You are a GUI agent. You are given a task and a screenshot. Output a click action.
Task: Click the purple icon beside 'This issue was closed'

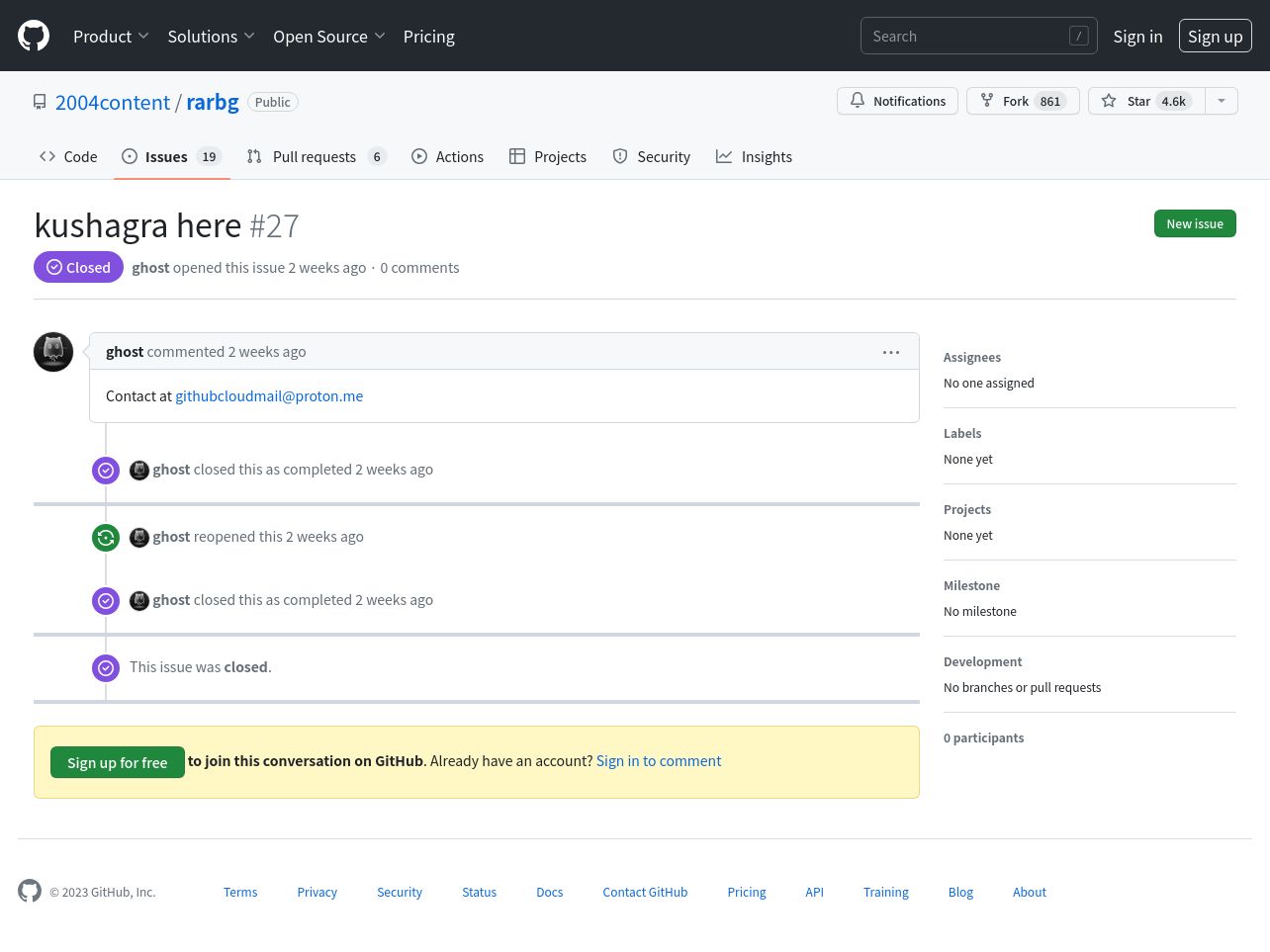(106, 668)
